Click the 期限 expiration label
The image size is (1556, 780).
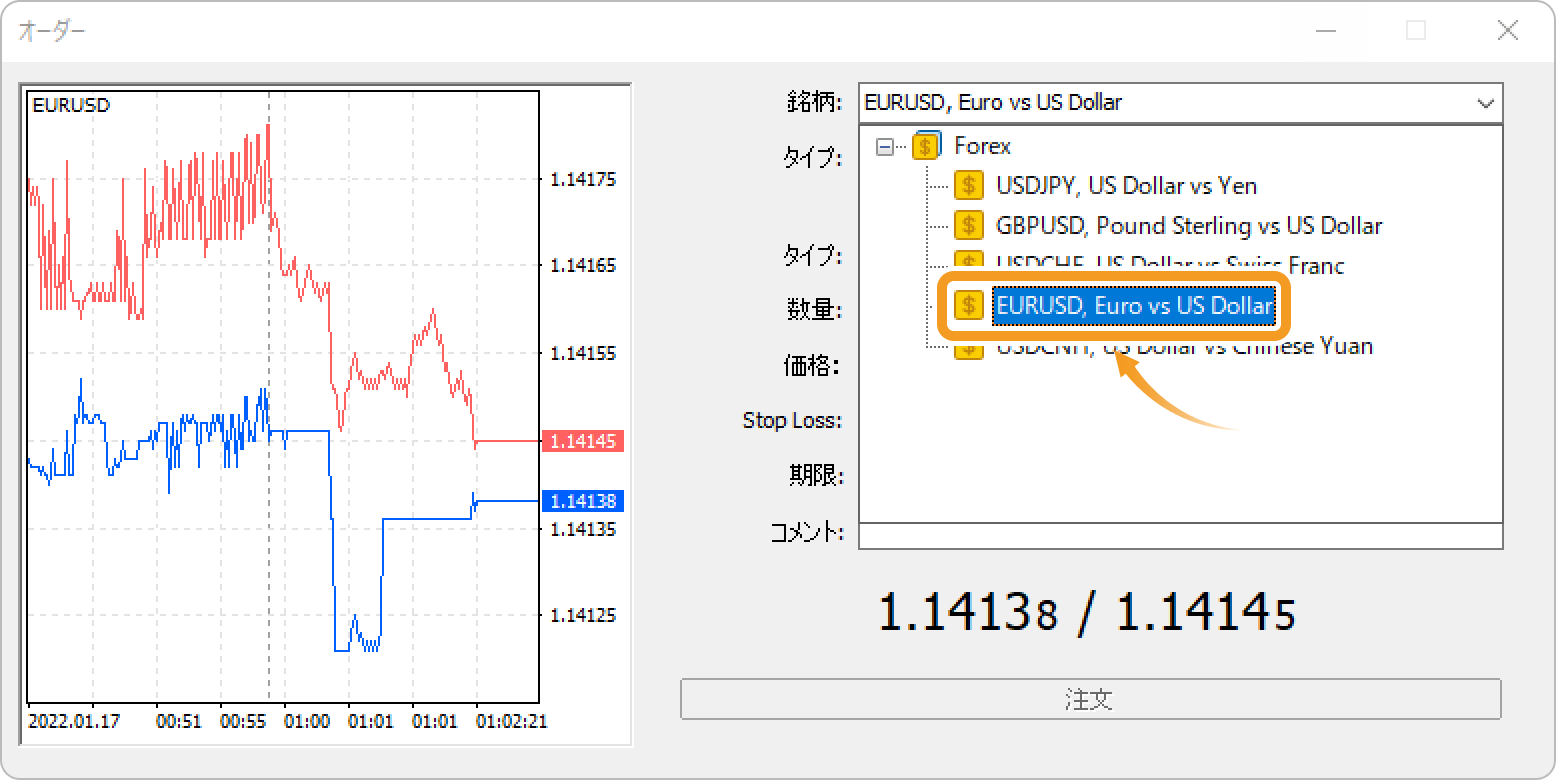[x=816, y=475]
